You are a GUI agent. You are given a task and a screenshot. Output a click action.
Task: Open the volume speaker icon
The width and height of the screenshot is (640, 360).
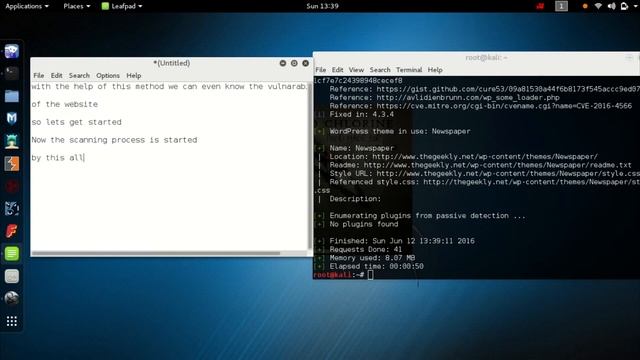click(611, 6)
